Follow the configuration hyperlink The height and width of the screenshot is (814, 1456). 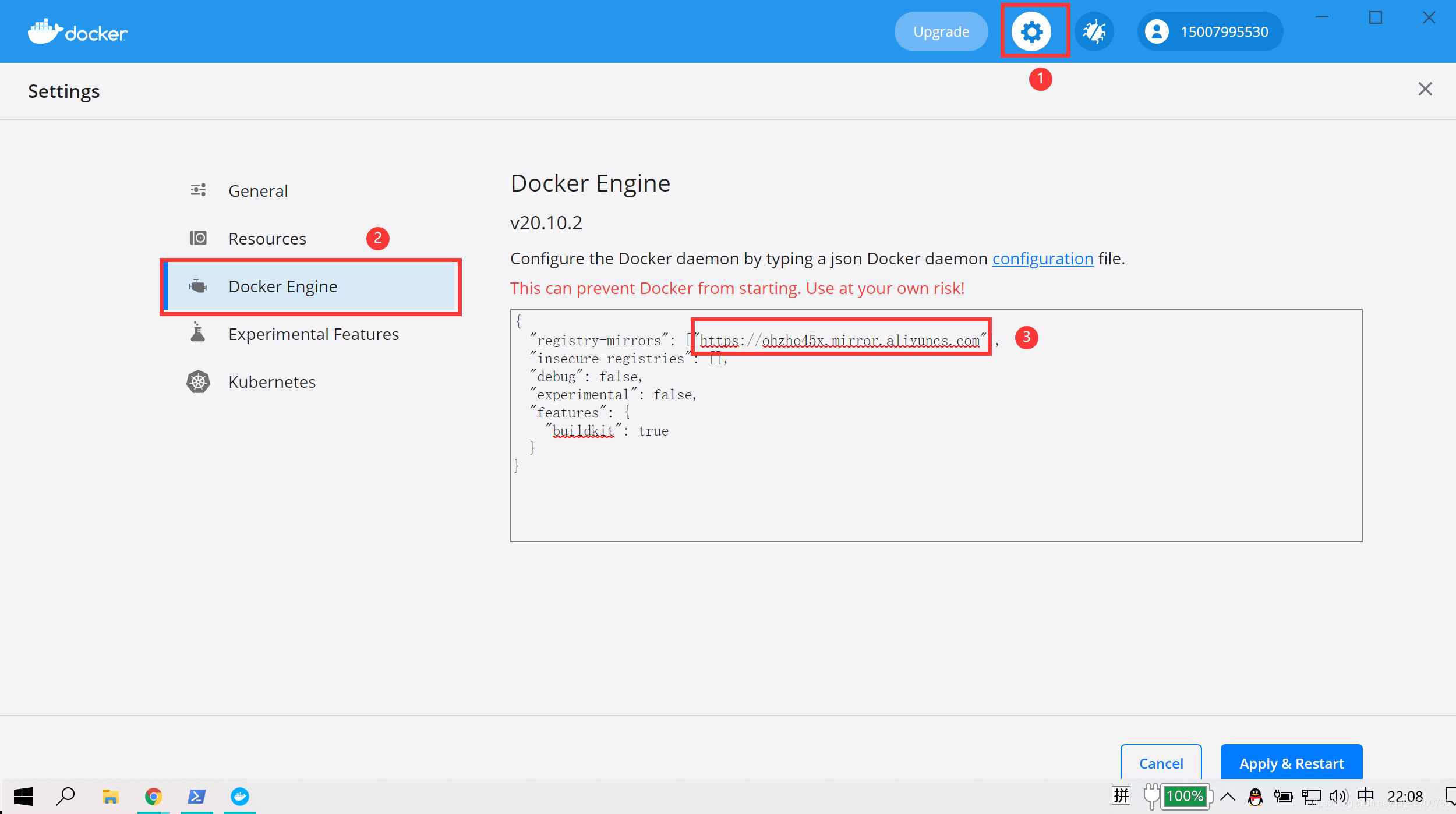1042,259
